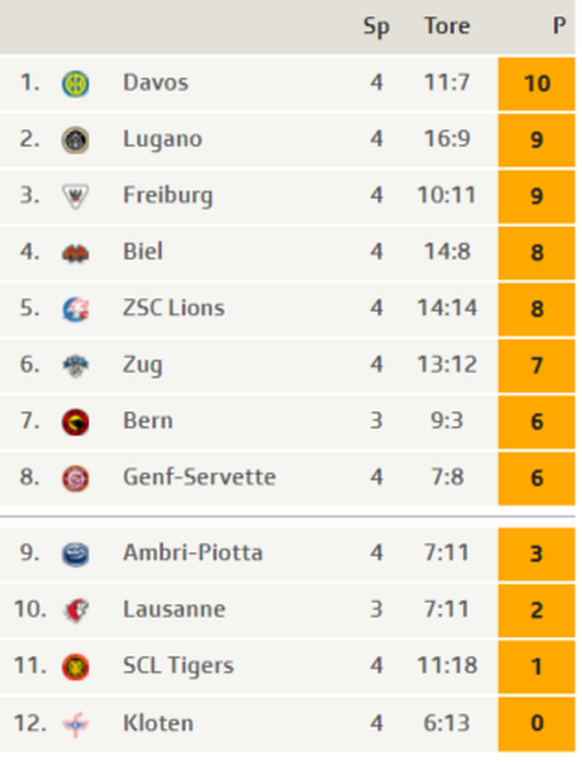The image size is (582, 762).
Task: Click the Bern team logo
Action: [75, 422]
